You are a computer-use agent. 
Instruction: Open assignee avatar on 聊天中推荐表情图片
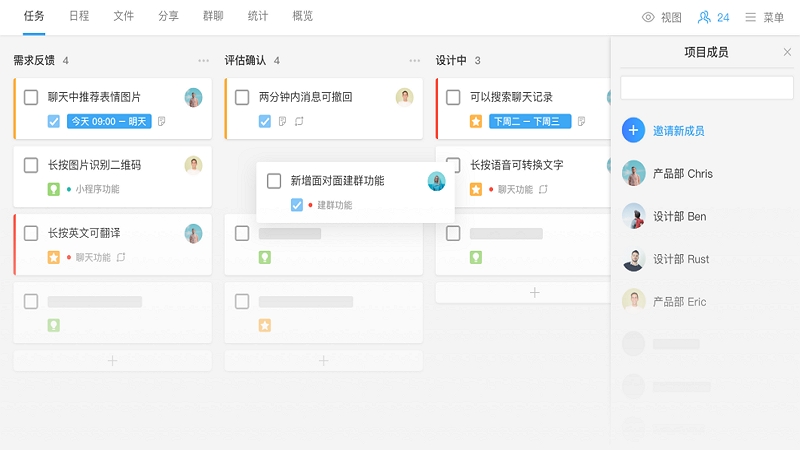click(x=193, y=97)
